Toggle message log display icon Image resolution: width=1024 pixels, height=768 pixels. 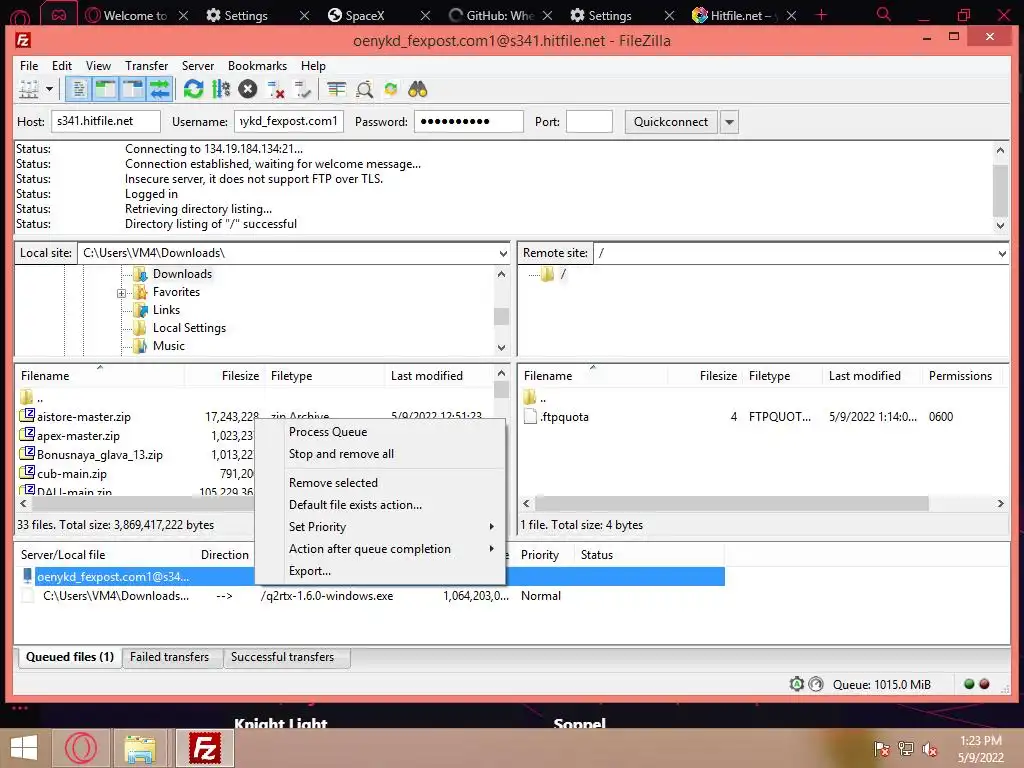coord(78,89)
